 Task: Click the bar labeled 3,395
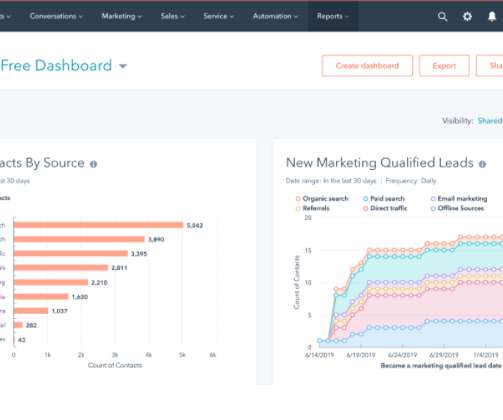[x=71, y=254]
